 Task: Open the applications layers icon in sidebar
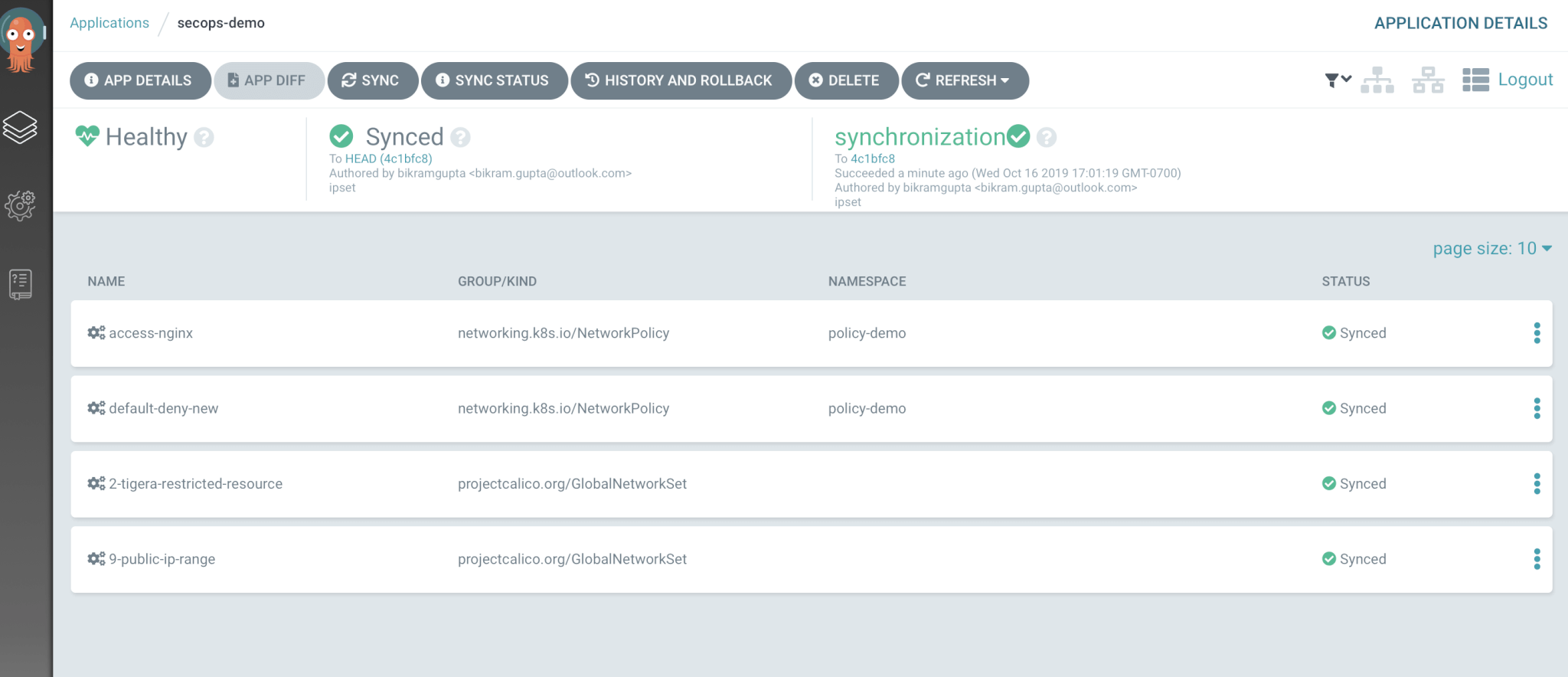[x=20, y=127]
